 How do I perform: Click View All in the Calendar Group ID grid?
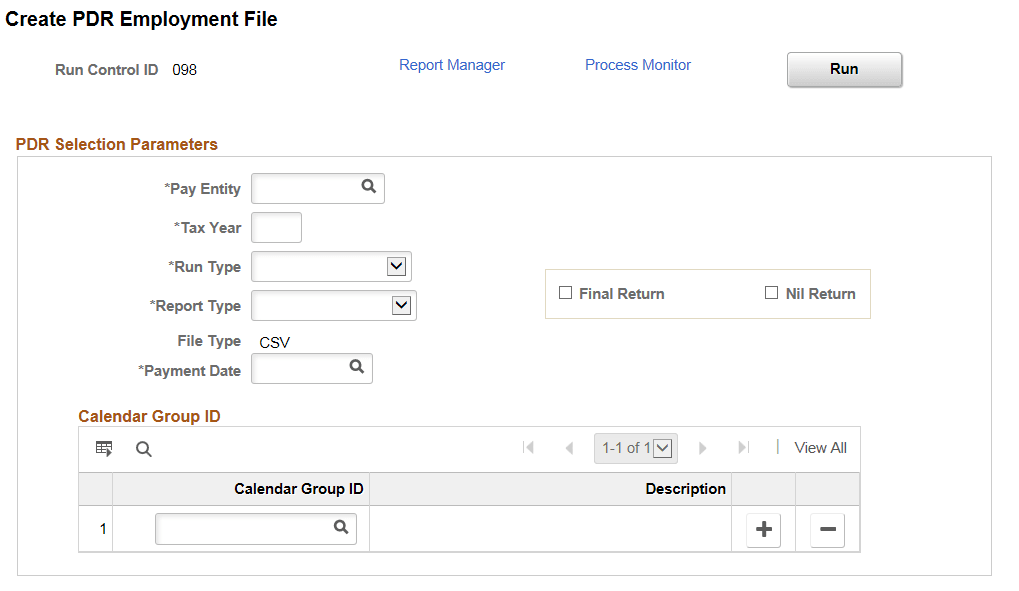click(x=820, y=447)
